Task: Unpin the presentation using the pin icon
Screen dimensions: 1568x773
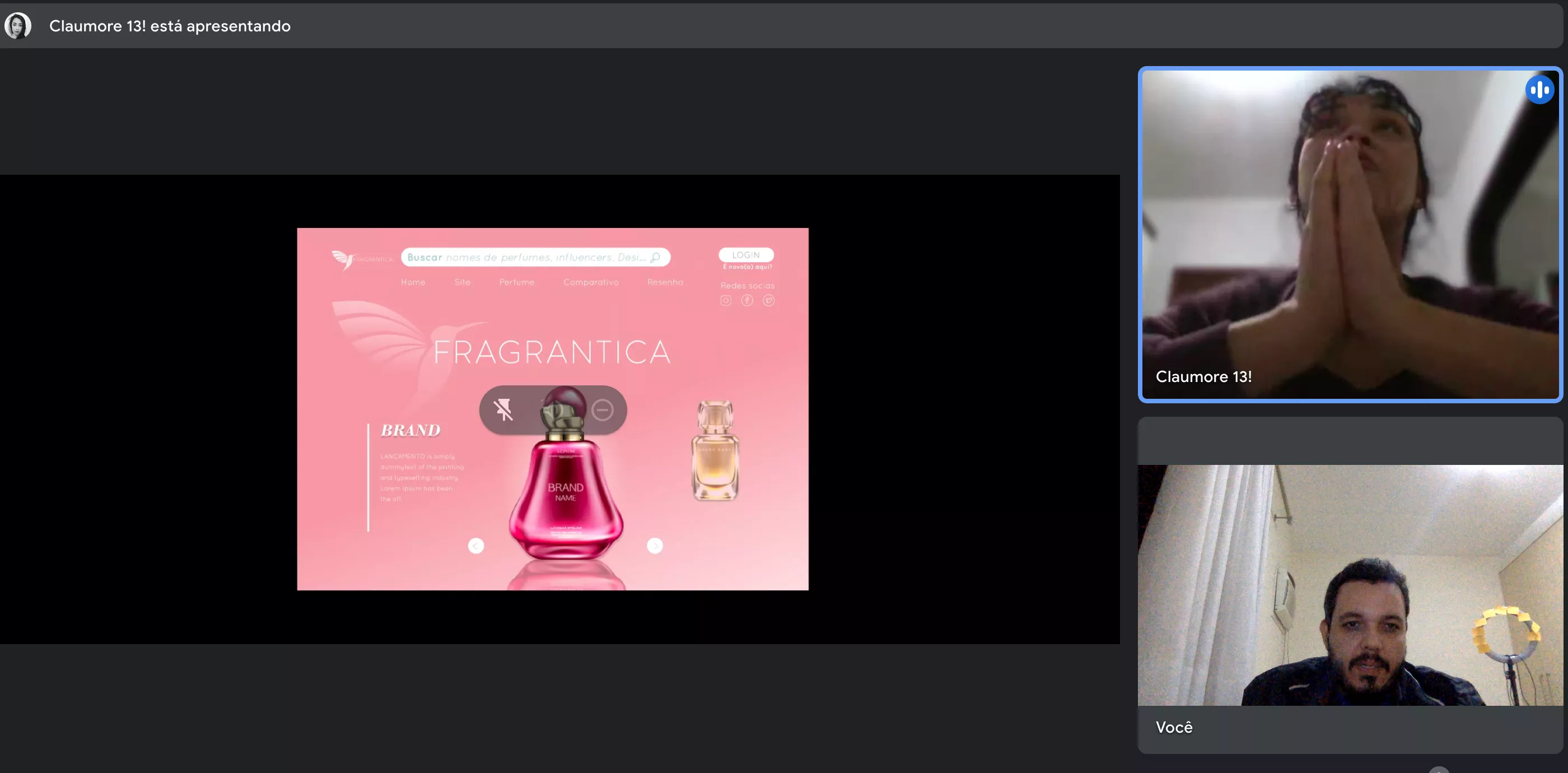Action: (503, 409)
